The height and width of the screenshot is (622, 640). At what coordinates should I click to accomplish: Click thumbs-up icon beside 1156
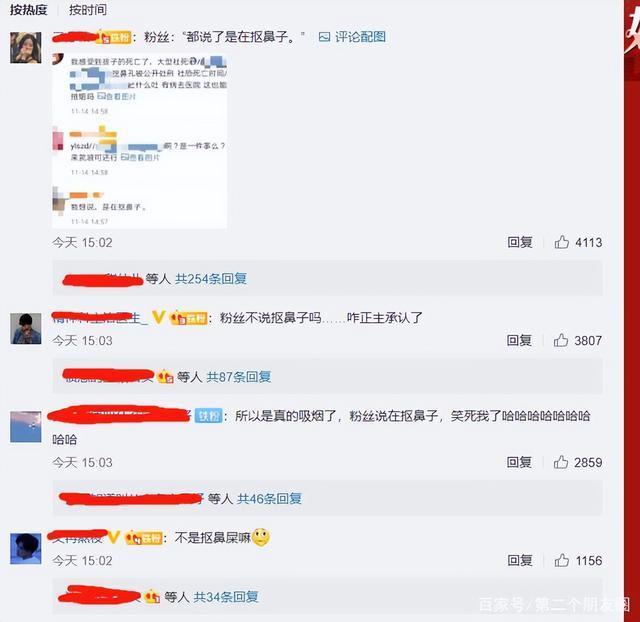pyautogui.click(x=562, y=560)
